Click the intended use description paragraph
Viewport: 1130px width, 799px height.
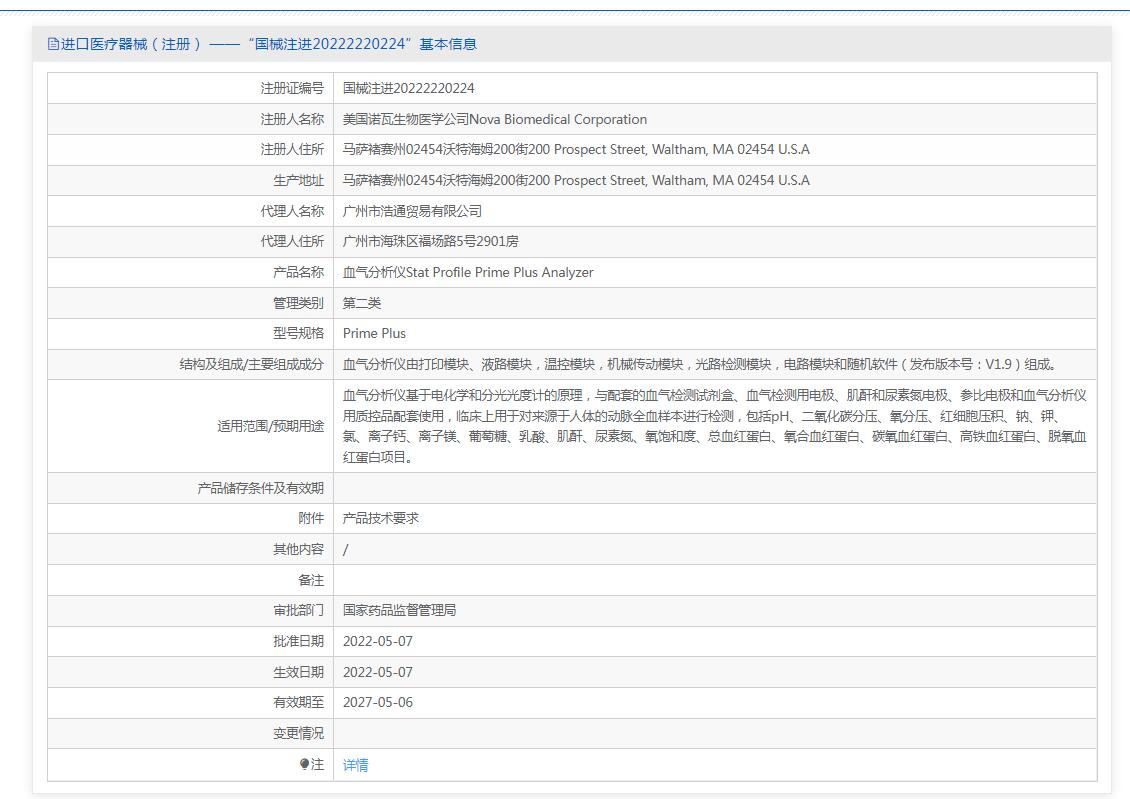coord(714,426)
